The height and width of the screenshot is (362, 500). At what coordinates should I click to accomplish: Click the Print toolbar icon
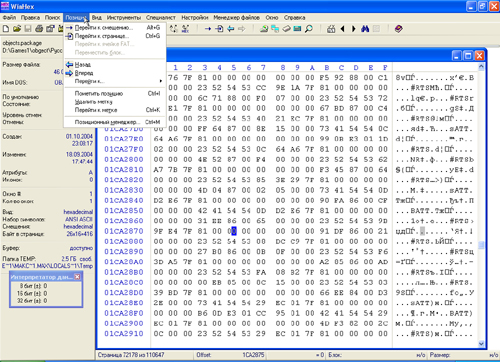[39, 29]
